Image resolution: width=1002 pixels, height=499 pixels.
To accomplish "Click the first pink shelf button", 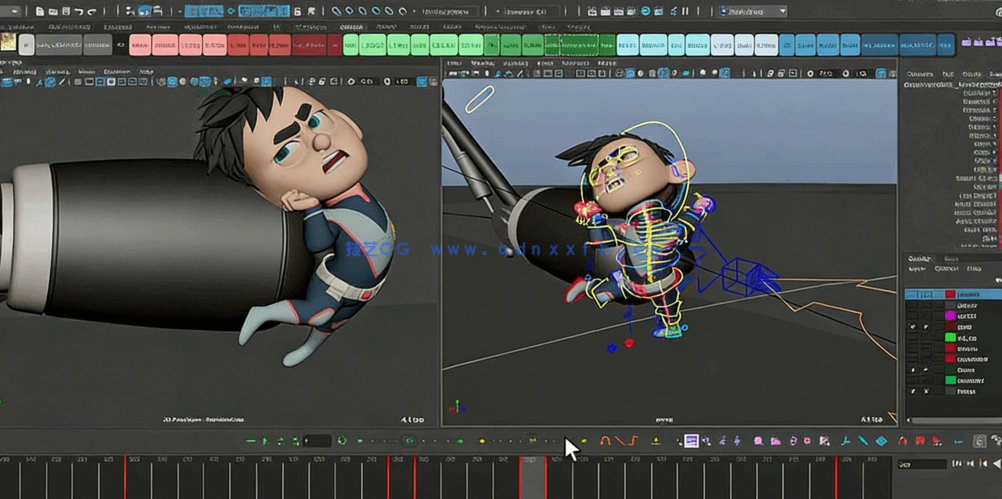I will click(x=140, y=44).
